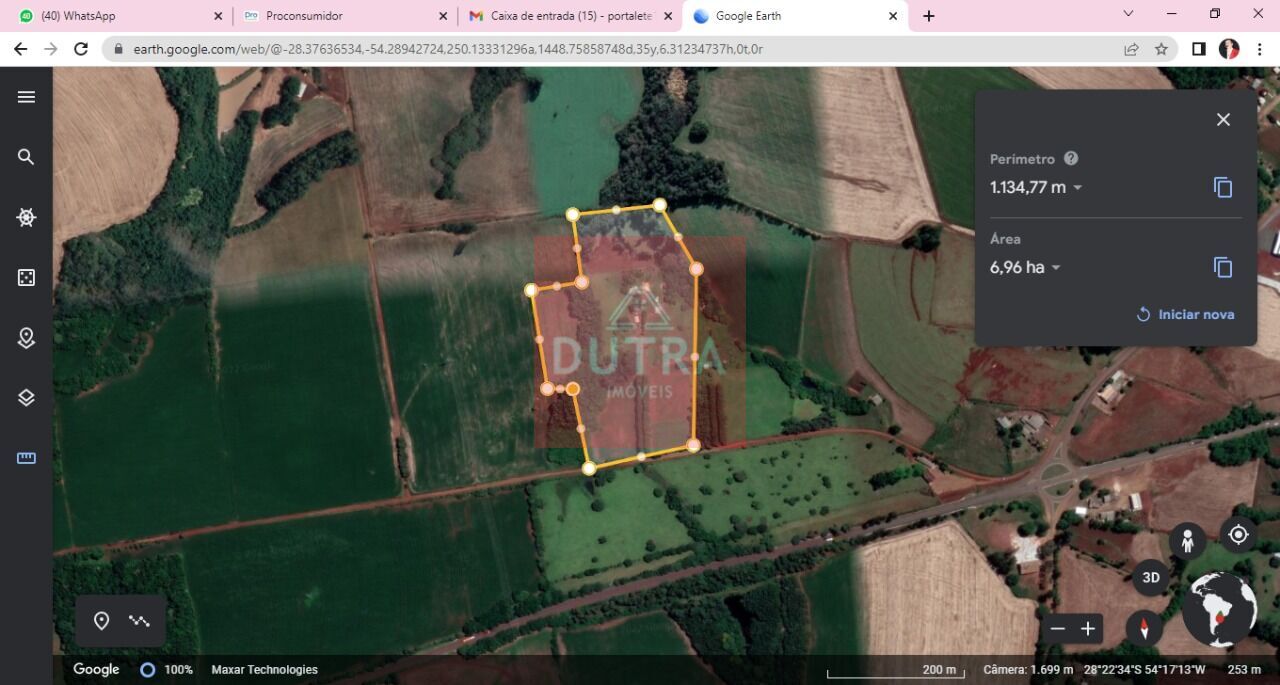Click the zoom in plus button
This screenshot has height=685, width=1280.
click(1088, 629)
